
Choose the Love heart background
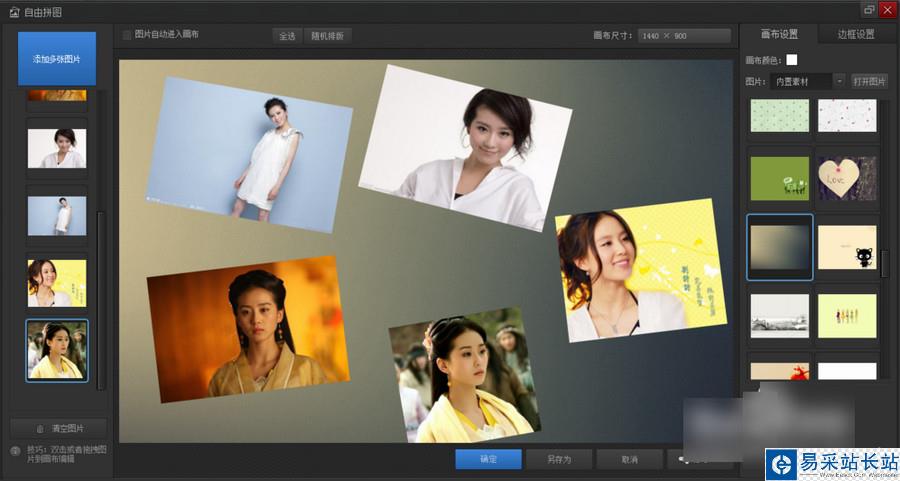(x=847, y=179)
